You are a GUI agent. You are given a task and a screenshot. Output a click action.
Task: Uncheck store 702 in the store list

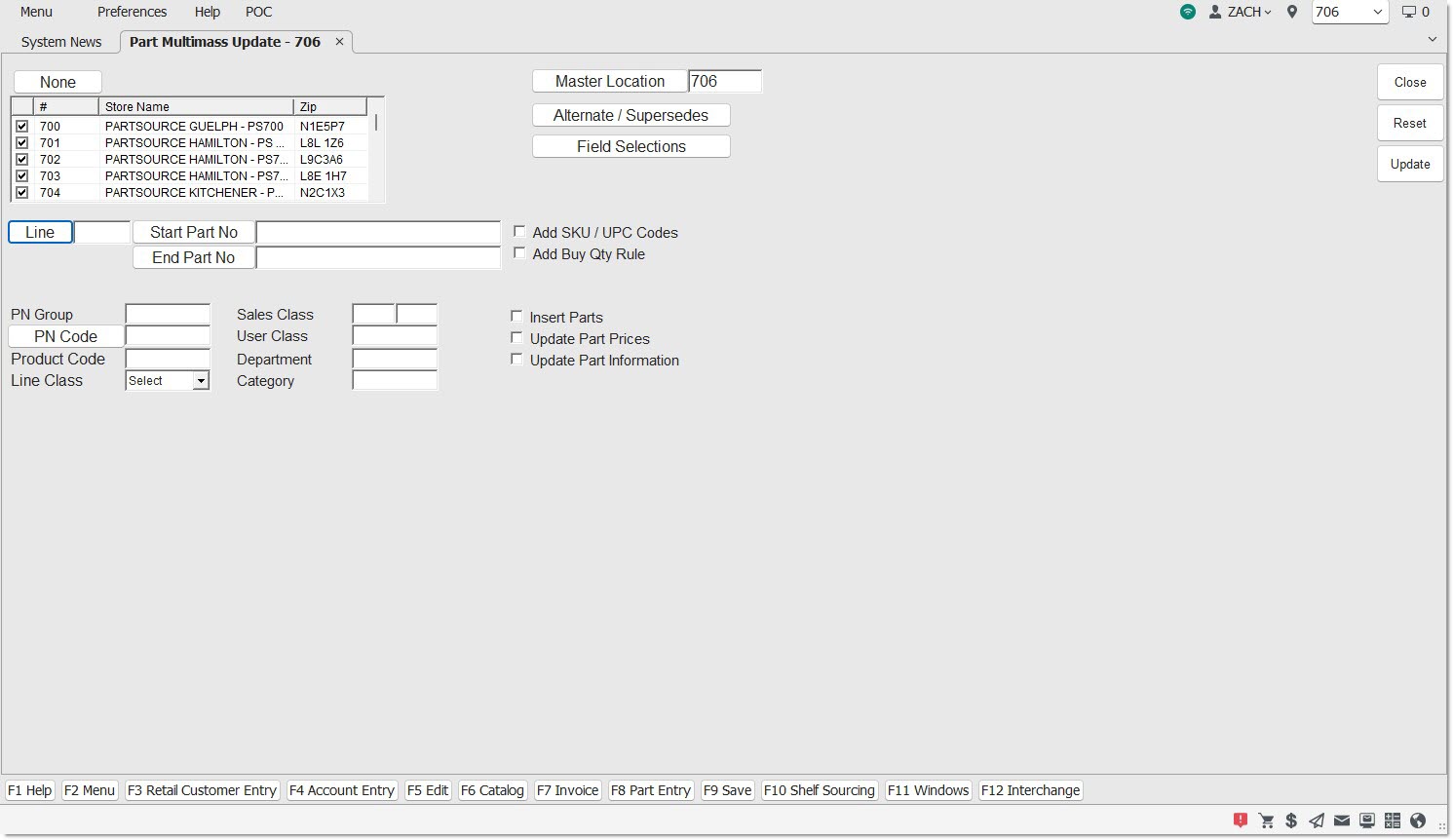coord(21,159)
